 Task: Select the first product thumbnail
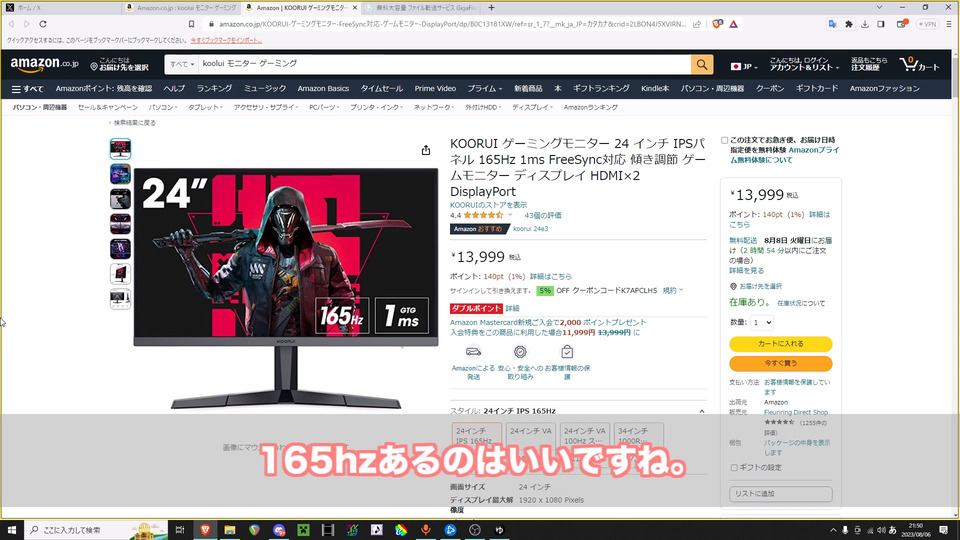point(120,149)
